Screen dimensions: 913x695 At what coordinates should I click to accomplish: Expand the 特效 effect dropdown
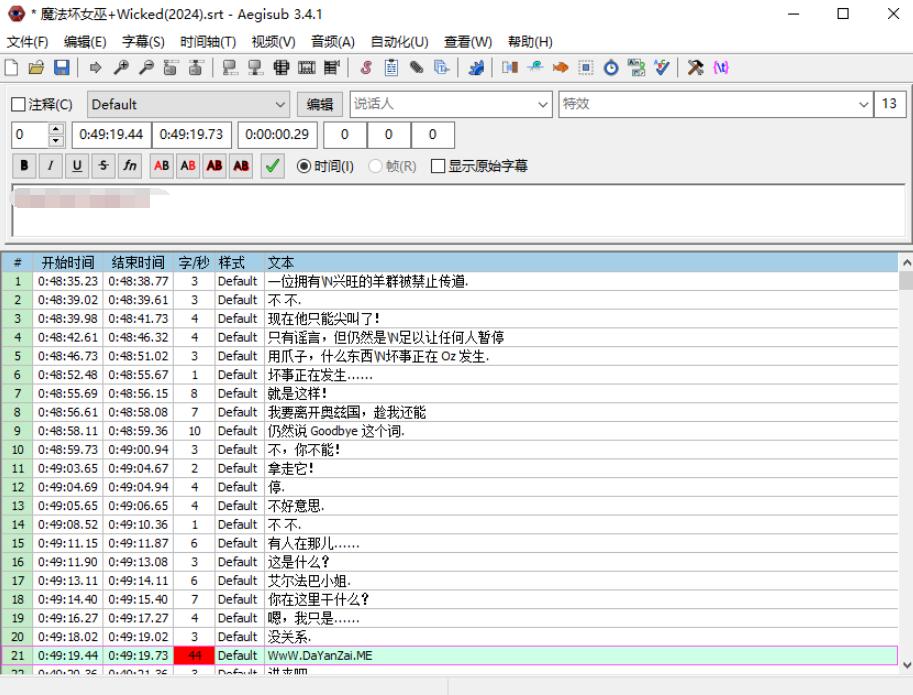tap(864, 105)
